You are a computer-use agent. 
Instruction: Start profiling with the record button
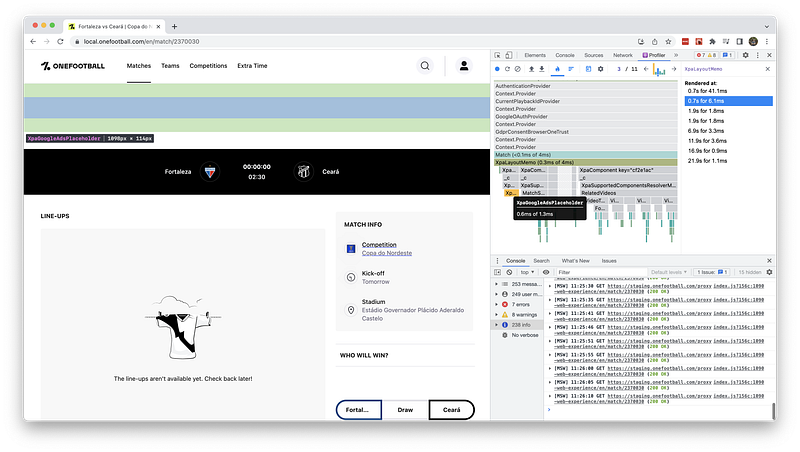click(499, 69)
